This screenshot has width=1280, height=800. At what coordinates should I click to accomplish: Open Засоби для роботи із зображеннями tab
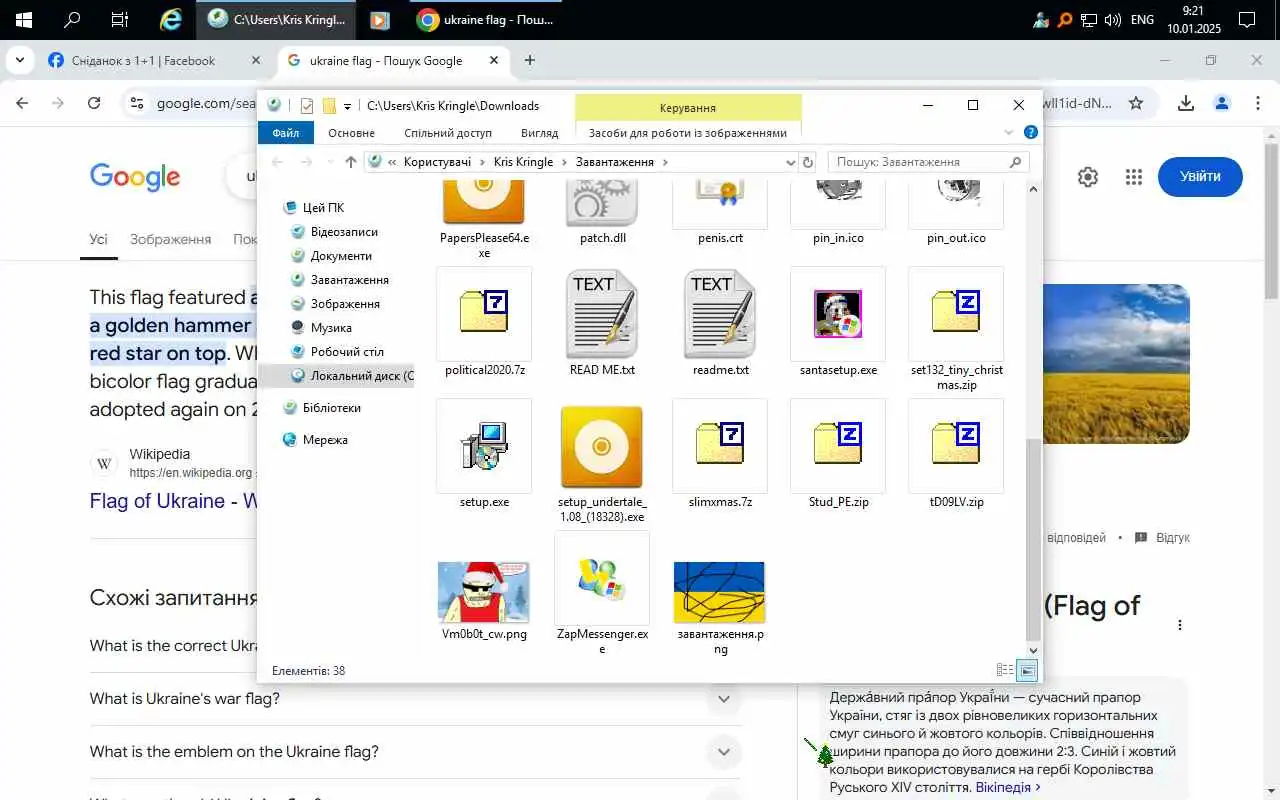[688, 133]
